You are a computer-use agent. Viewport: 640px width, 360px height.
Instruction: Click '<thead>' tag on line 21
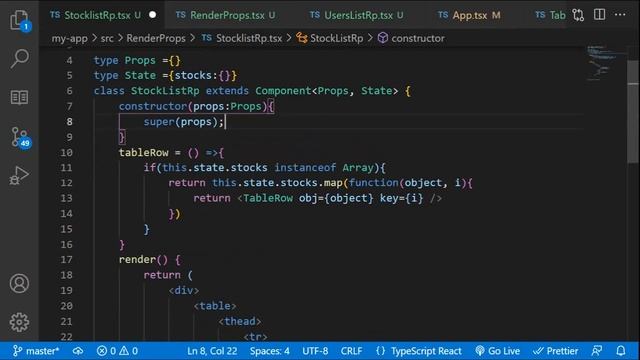tap(240, 322)
